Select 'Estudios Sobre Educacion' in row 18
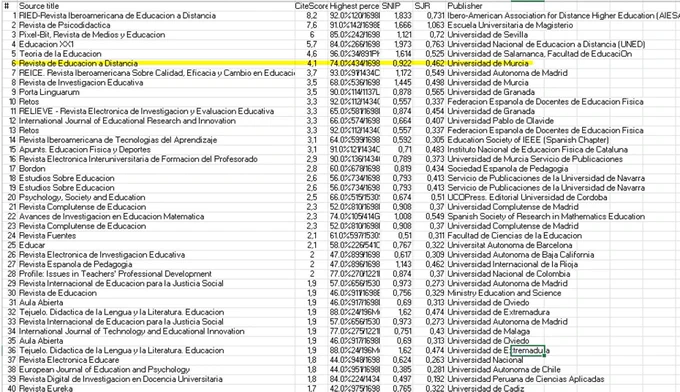This screenshot has width=680, height=392. click(x=67, y=178)
